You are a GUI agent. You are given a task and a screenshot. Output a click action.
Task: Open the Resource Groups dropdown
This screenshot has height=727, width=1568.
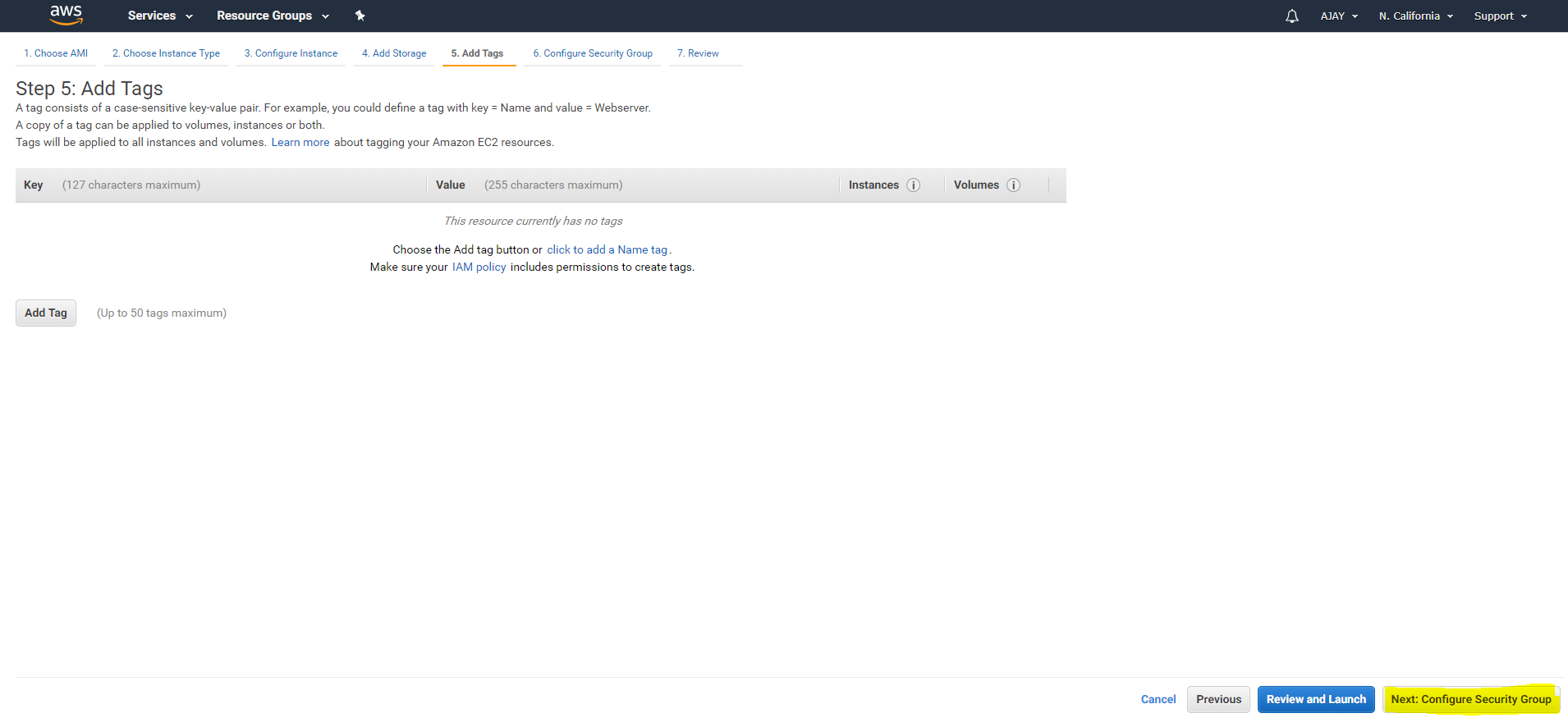[272, 16]
